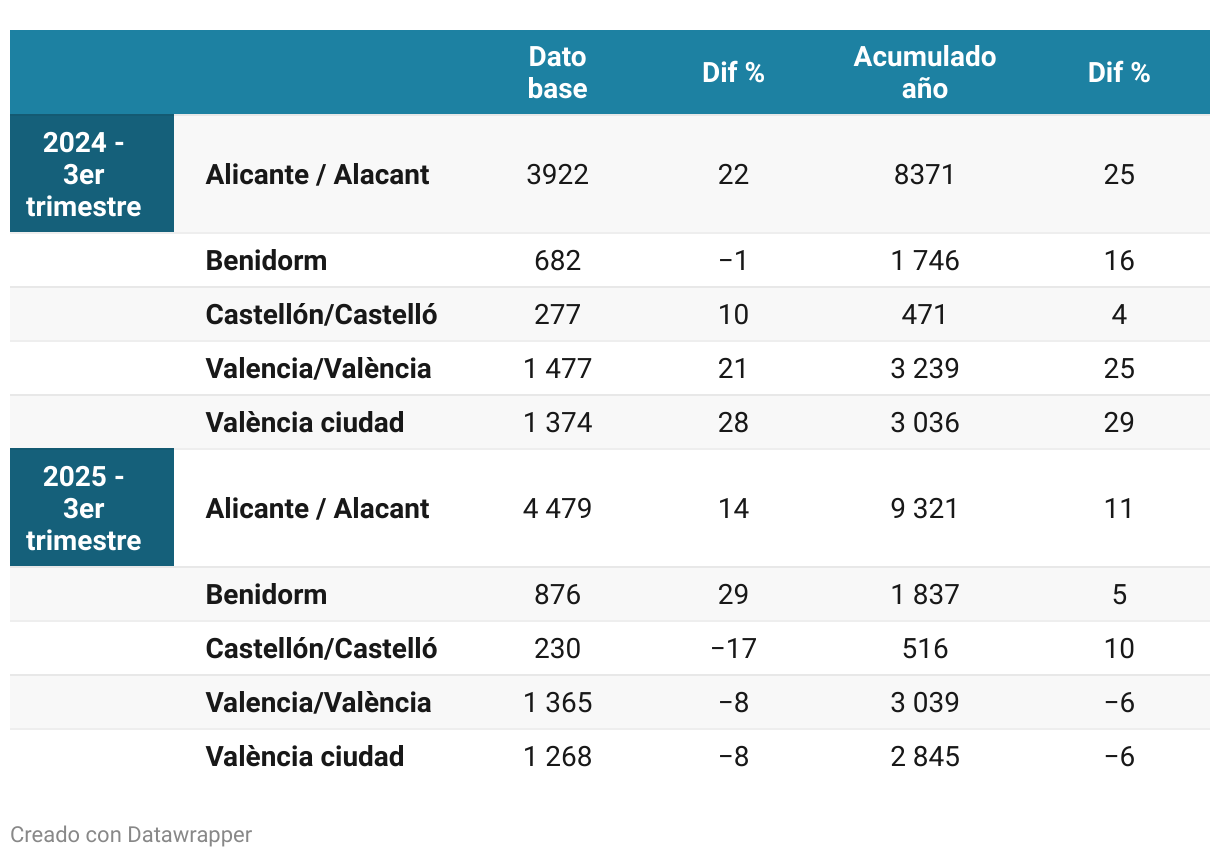This screenshot has width=1220, height=858.
Task: Click the 'Dato base' column header
Action: 557,72
